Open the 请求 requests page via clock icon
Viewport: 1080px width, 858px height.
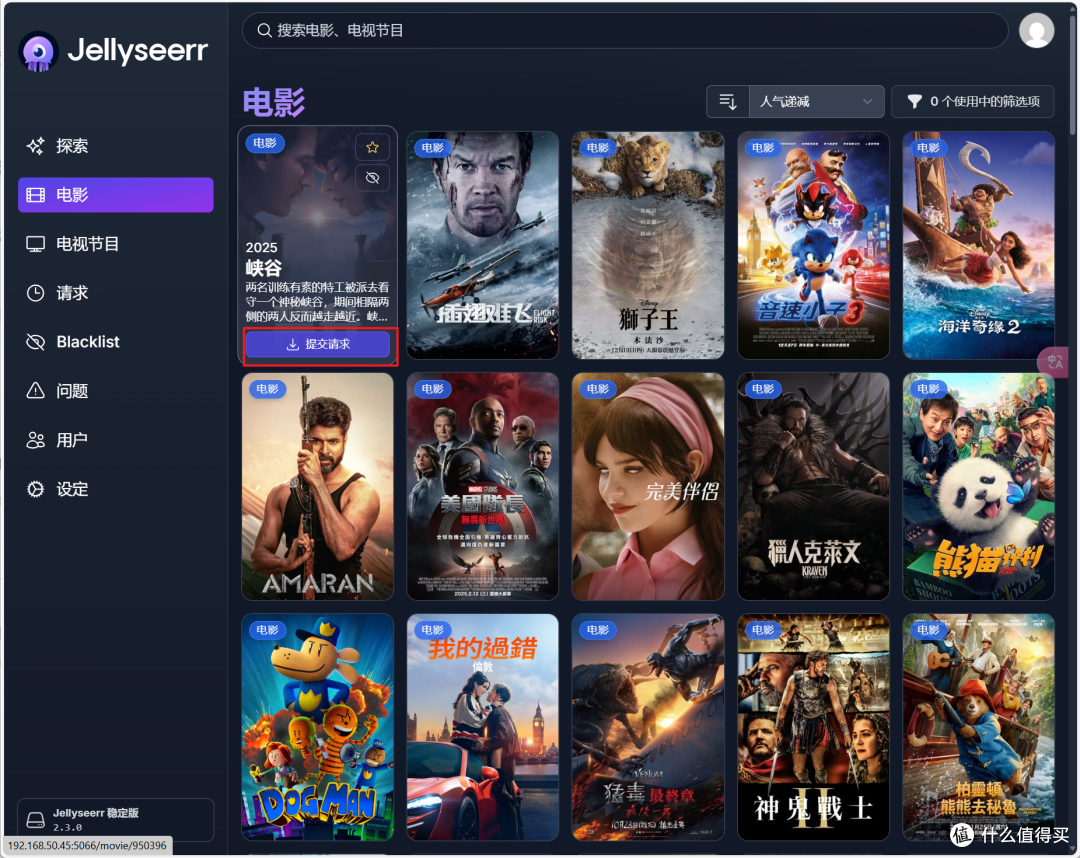(x=75, y=292)
